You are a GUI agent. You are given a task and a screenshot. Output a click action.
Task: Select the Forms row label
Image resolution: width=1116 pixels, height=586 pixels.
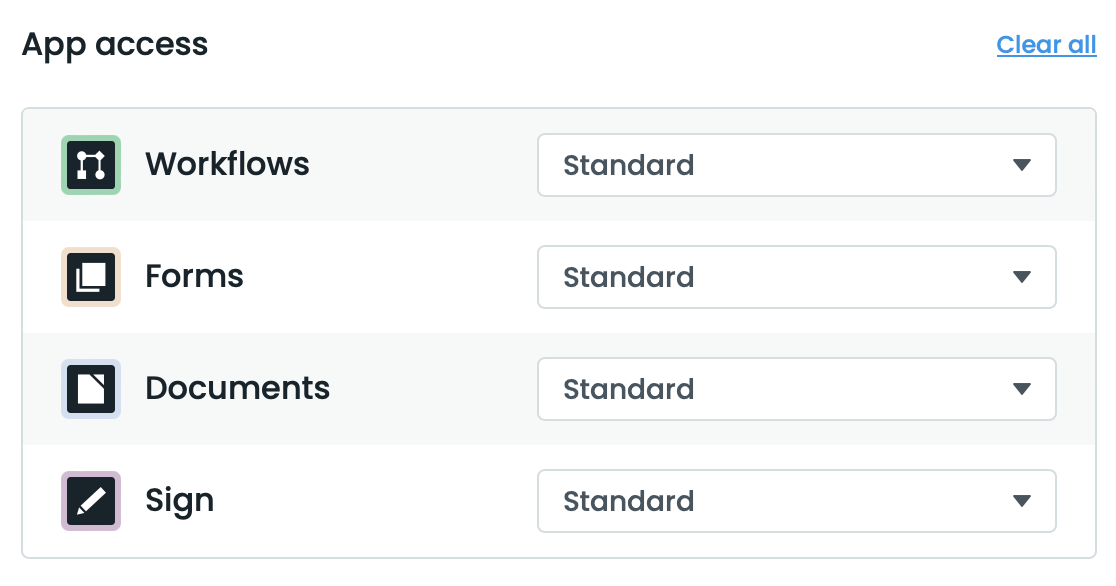click(x=194, y=277)
